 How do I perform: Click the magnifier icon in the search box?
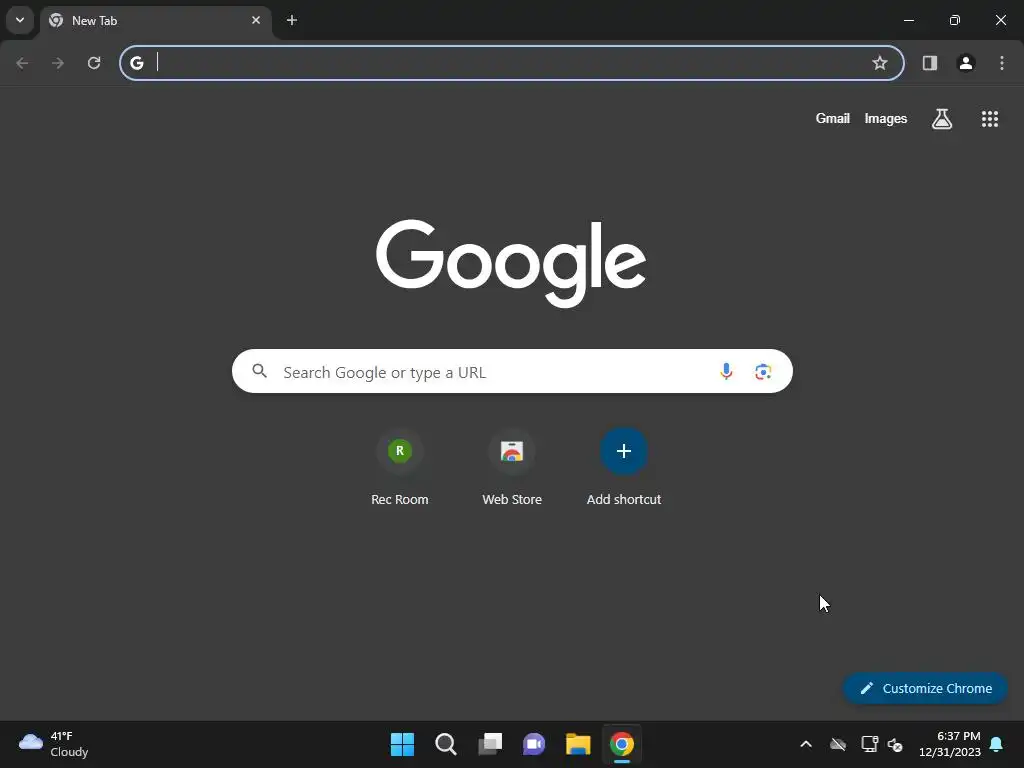coord(260,371)
